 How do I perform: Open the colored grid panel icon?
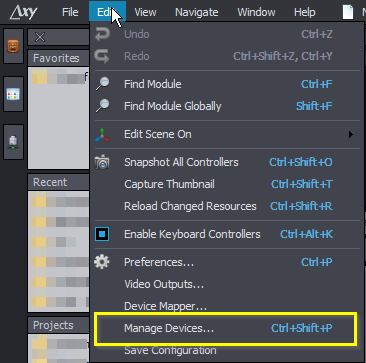[13, 94]
